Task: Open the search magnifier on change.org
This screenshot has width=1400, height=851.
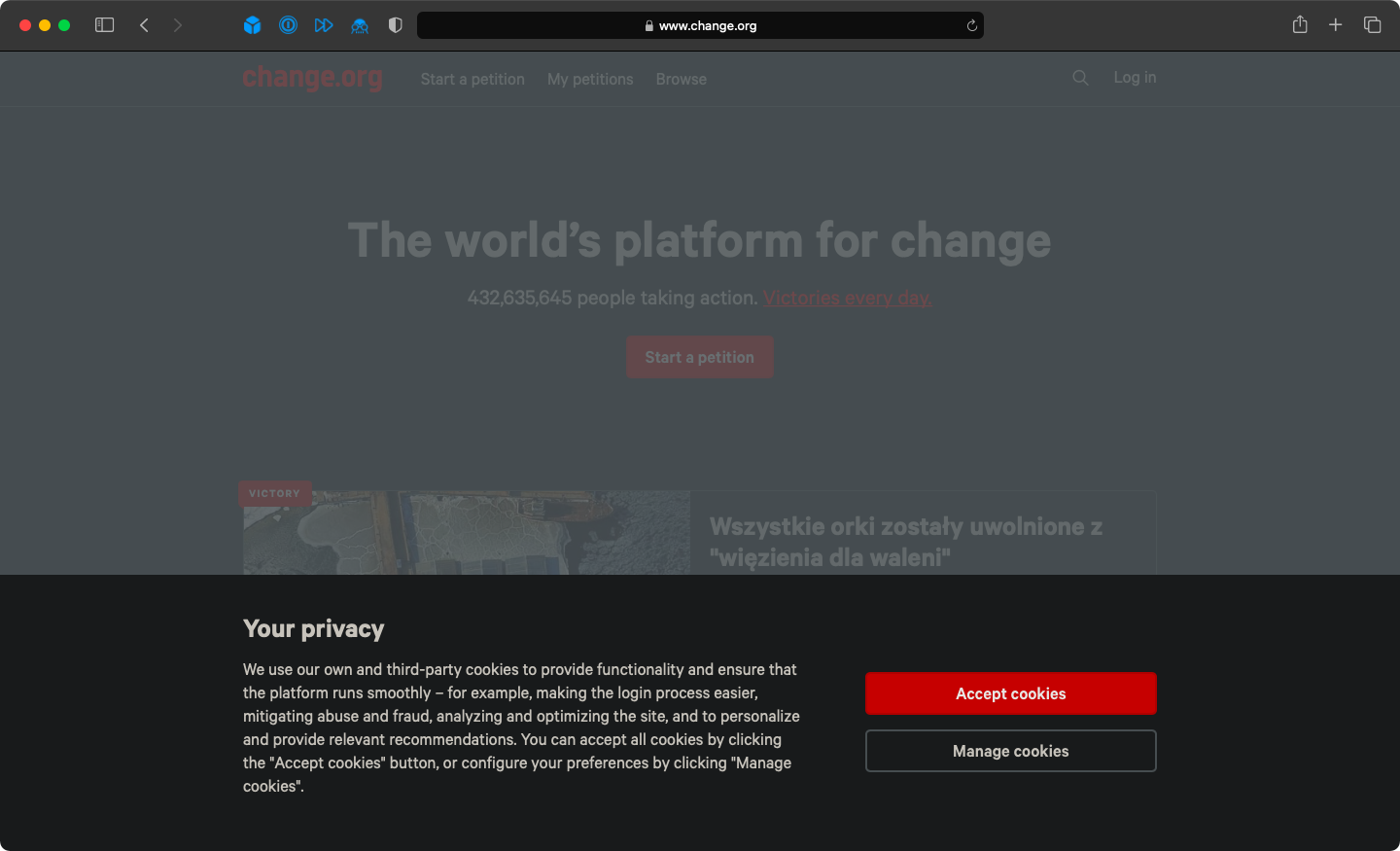Action: (x=1080, y=78)
